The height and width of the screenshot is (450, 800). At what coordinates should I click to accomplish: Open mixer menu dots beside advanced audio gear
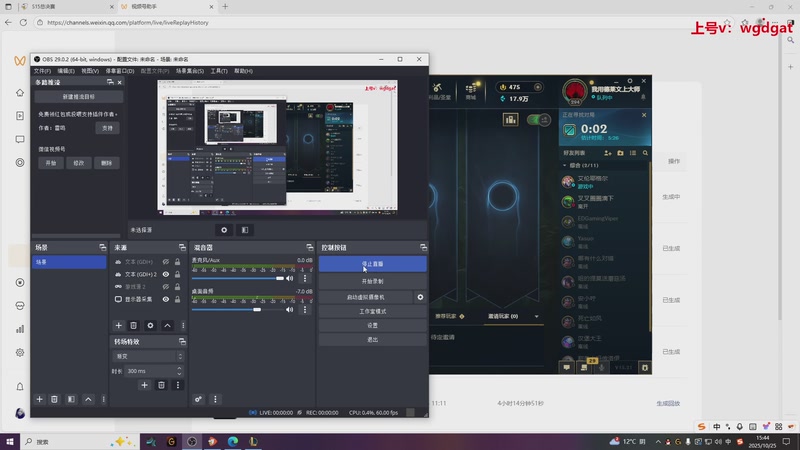(215, 399)
